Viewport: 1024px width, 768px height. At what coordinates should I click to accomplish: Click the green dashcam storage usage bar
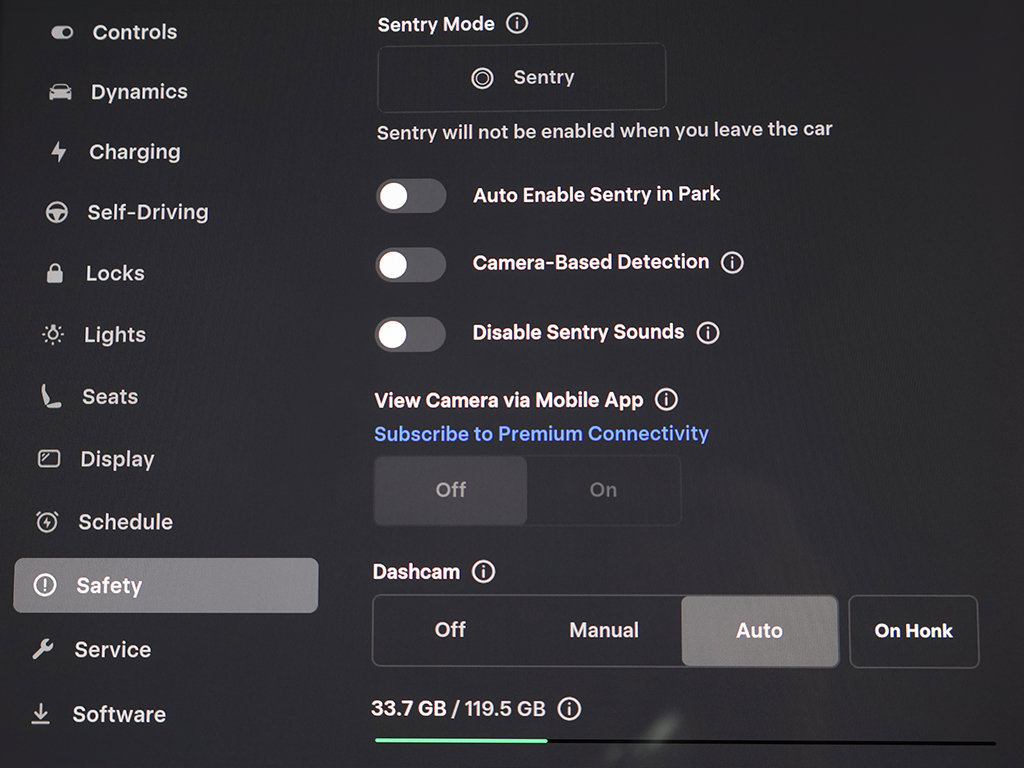(461, 741)
